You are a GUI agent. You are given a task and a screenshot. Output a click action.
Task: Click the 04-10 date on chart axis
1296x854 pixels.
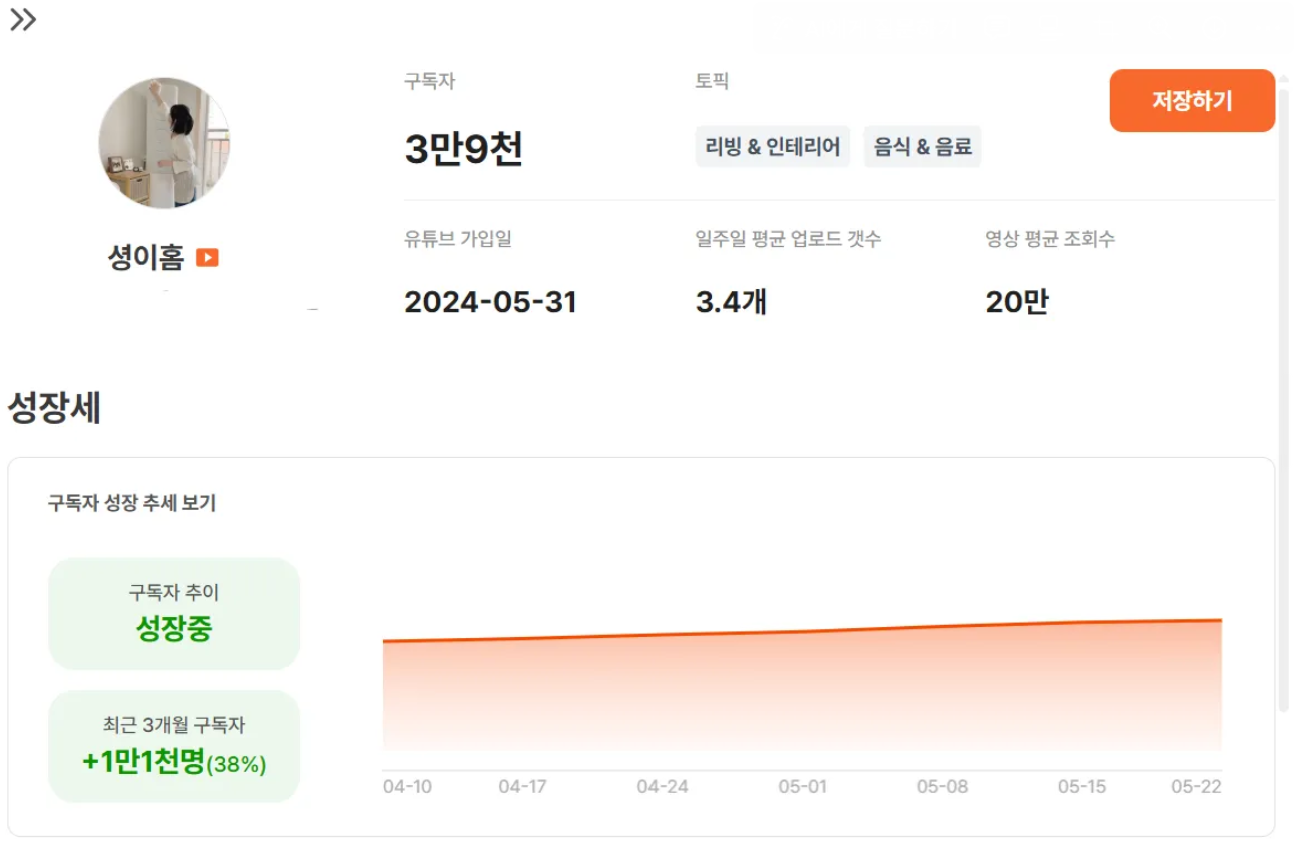407,787
